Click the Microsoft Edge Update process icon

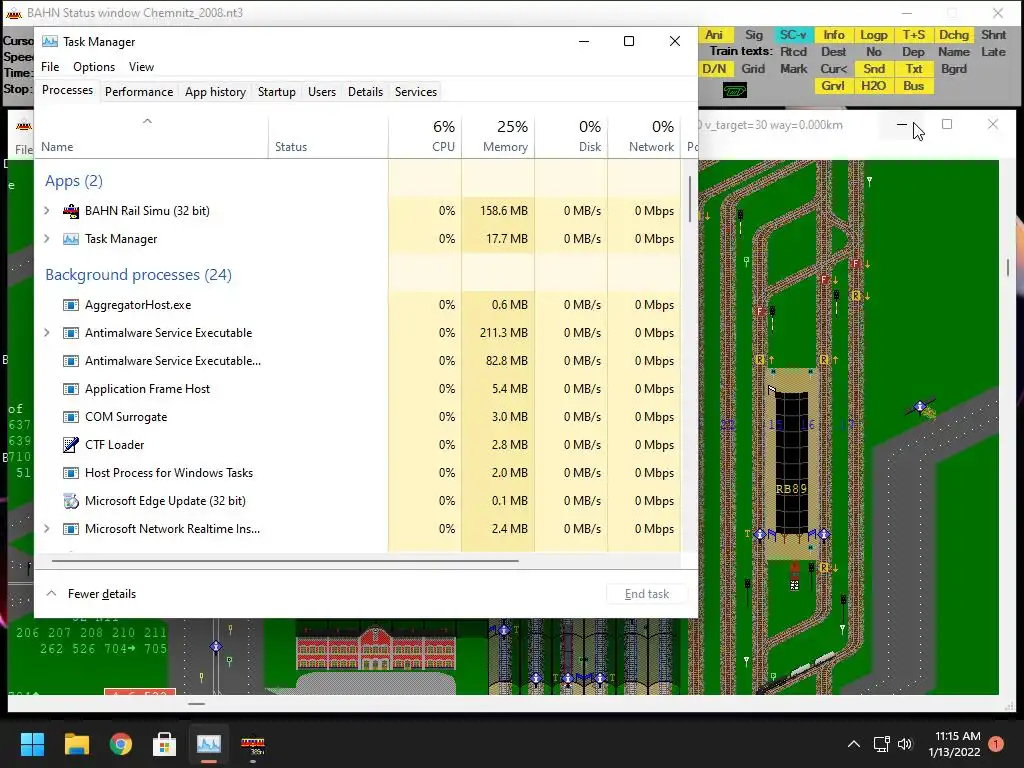71,501
